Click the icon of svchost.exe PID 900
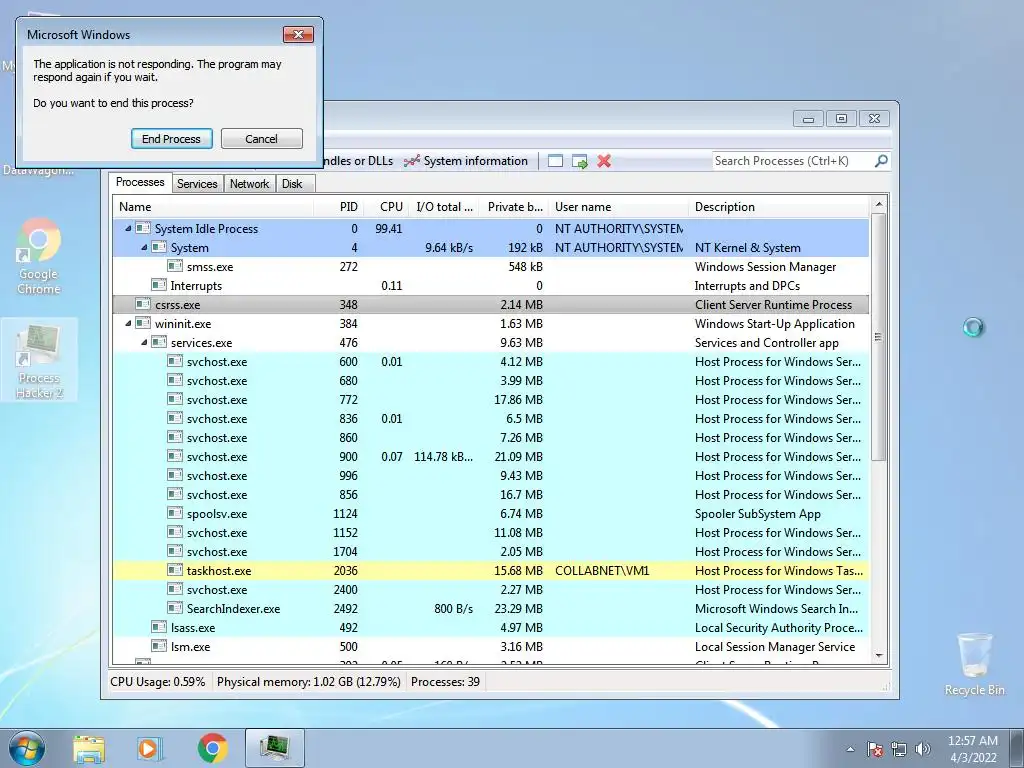Image resolution: width=1024 pixels, height=768 pixels. [x=174, y=456]
